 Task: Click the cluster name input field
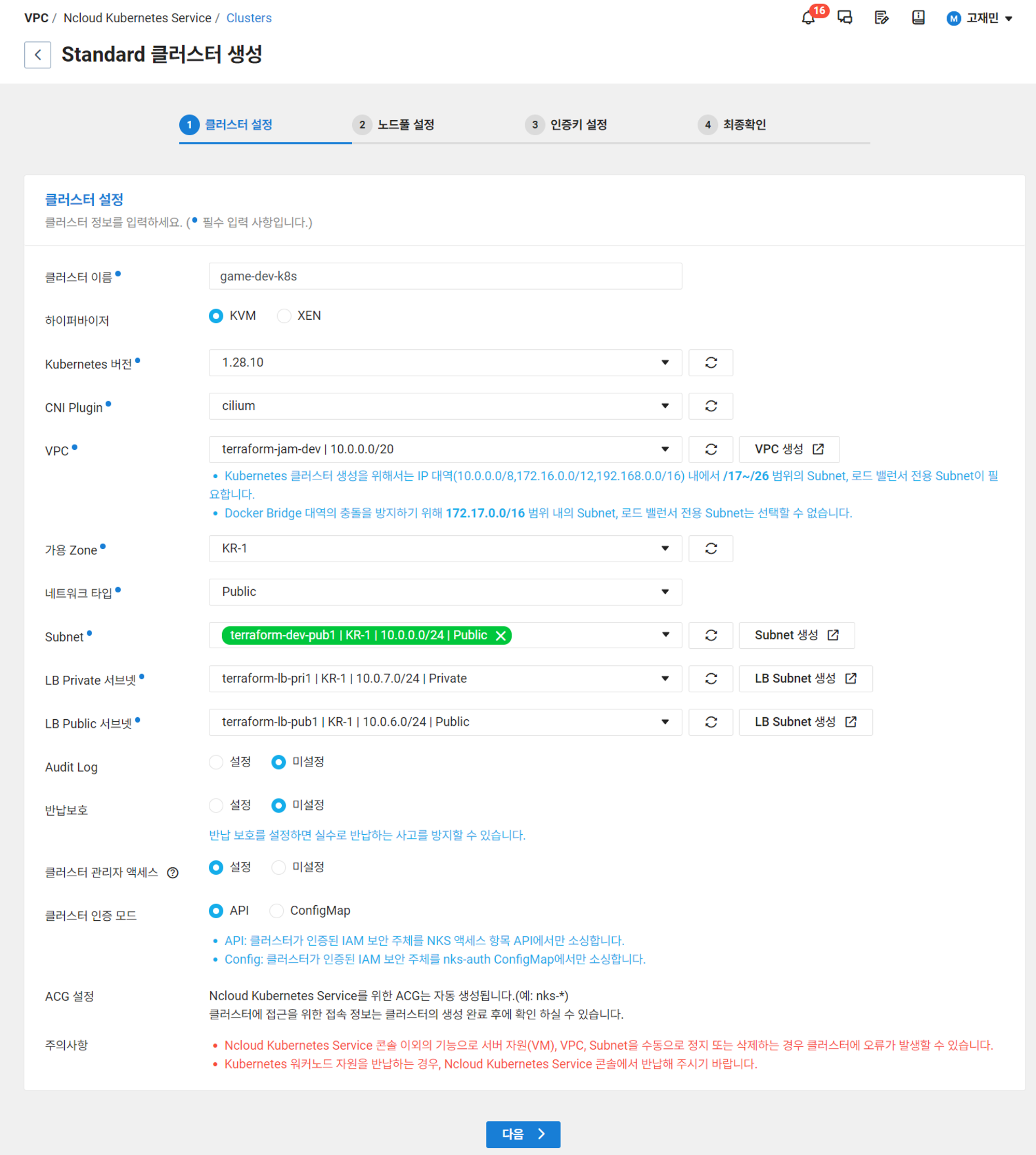(x=444, y=276)
